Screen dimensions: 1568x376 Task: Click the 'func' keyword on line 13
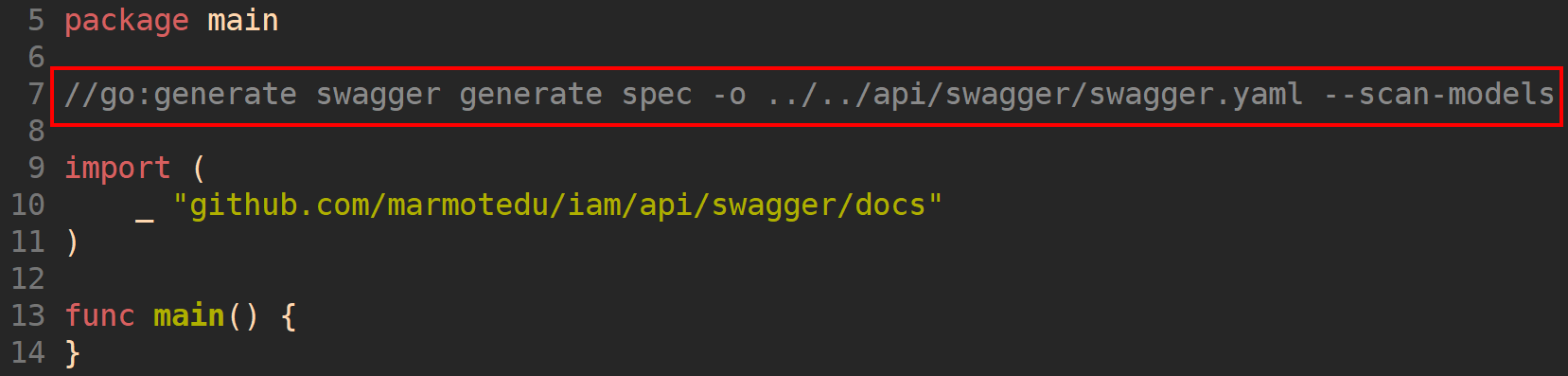(99, 314)
